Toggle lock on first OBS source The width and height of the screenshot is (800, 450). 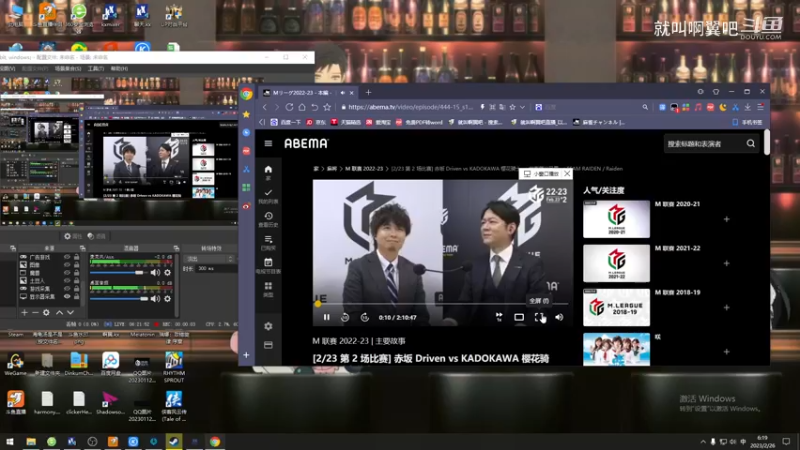(x=77, y=257)
